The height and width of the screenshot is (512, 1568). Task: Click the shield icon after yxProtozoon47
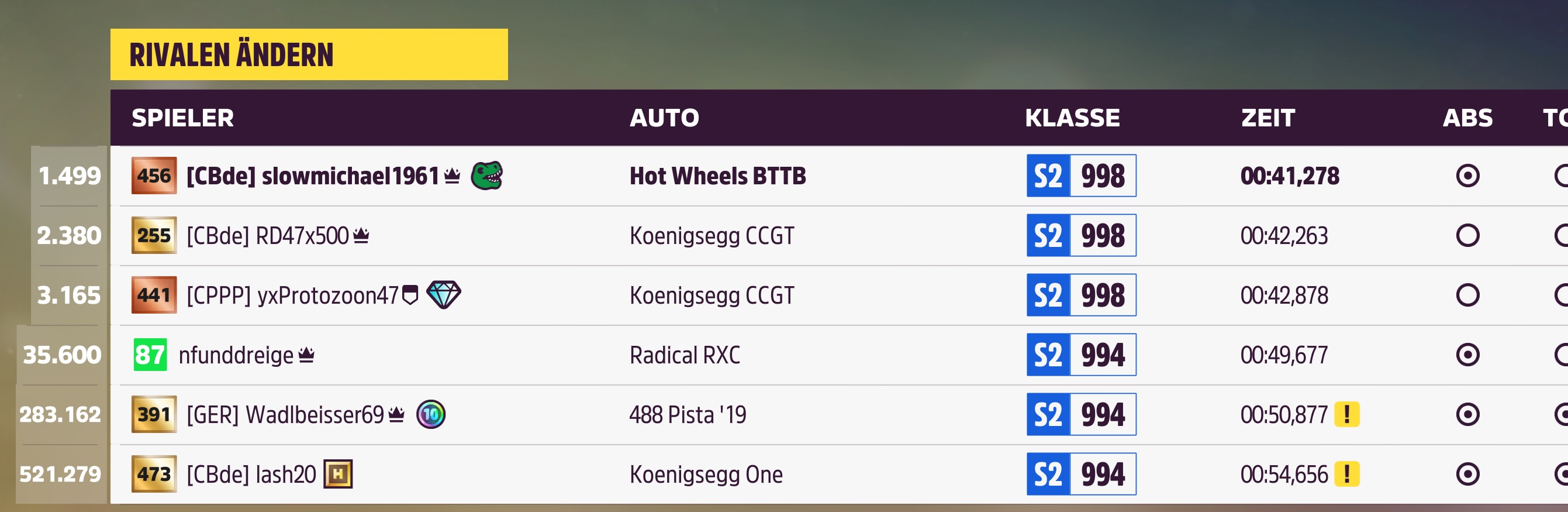tap(411, 295)
